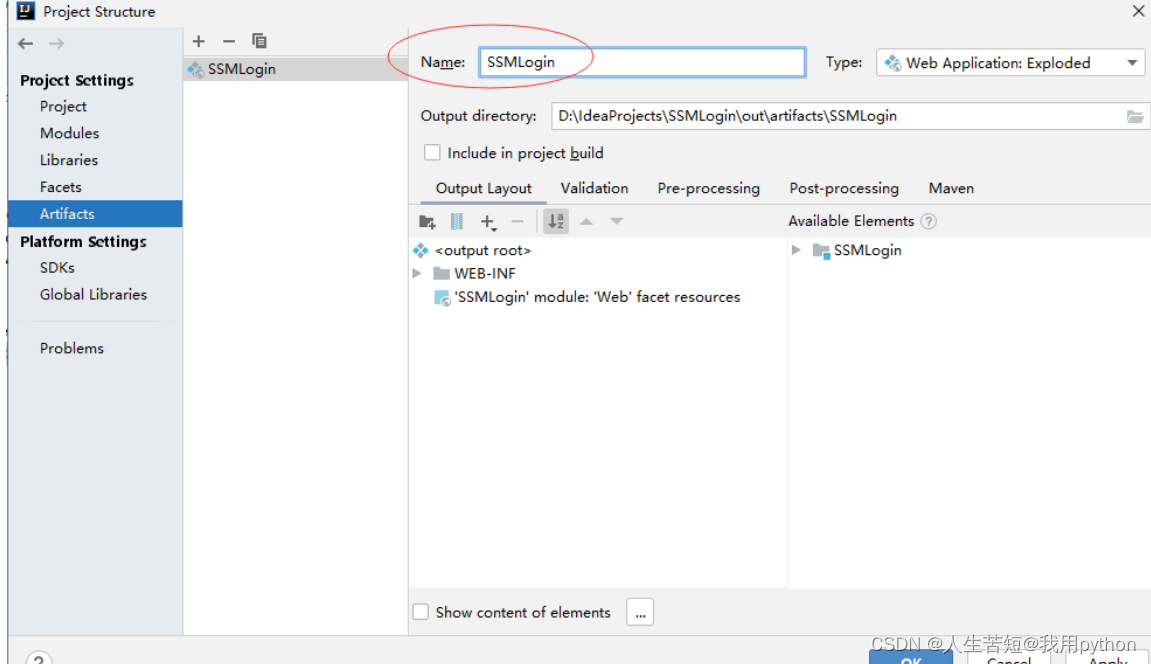Viewport: 1151px width, 664px height.
Task: Switch to Maven tab
Action: pyautogui.click(x=951, y=189)
